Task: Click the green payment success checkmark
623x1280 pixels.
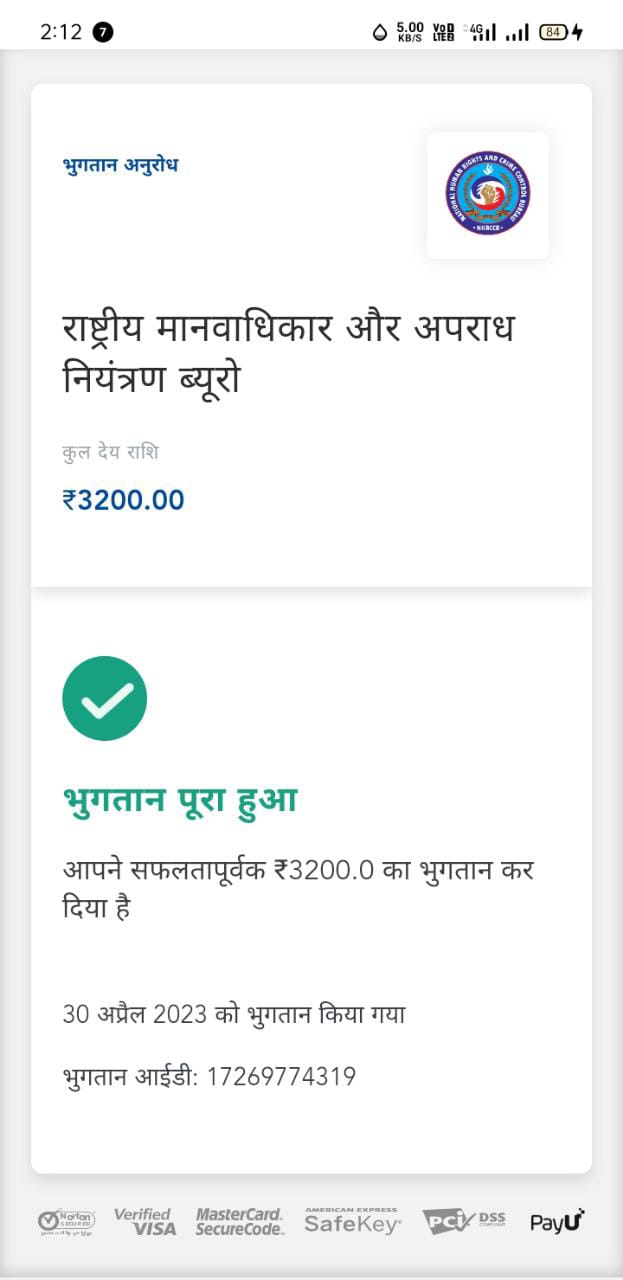Action: [105, 698]
